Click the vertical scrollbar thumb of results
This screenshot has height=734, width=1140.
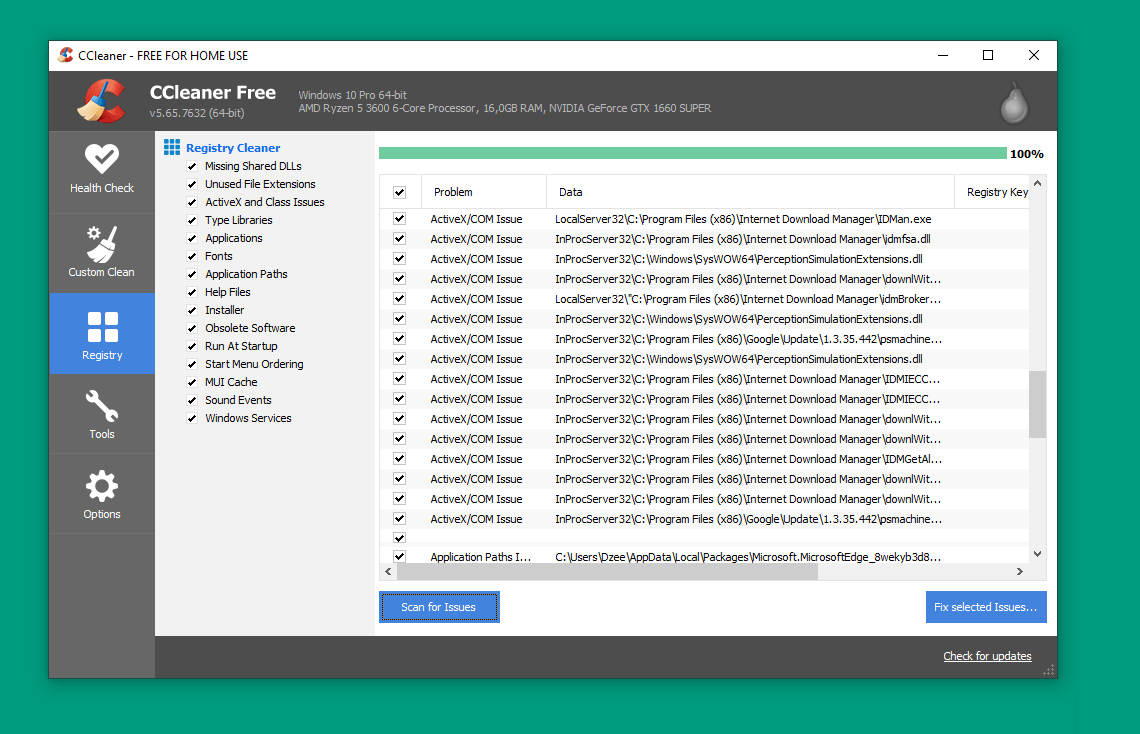coord(1037,405)
